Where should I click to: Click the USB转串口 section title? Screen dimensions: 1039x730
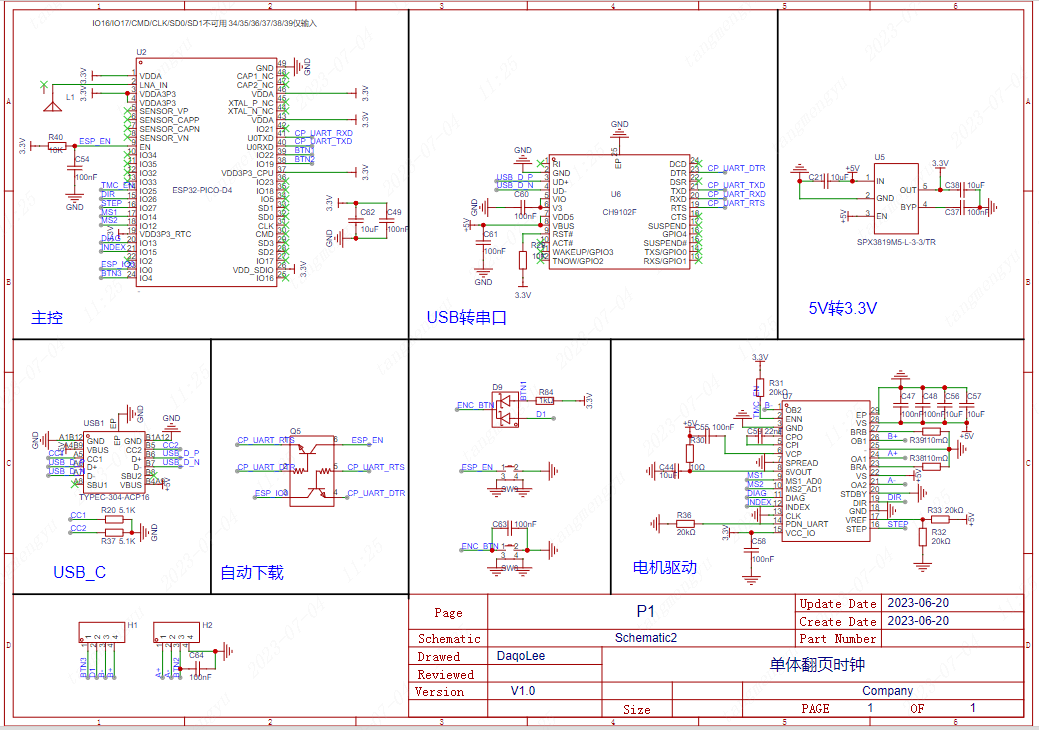[x=467, y=318]
